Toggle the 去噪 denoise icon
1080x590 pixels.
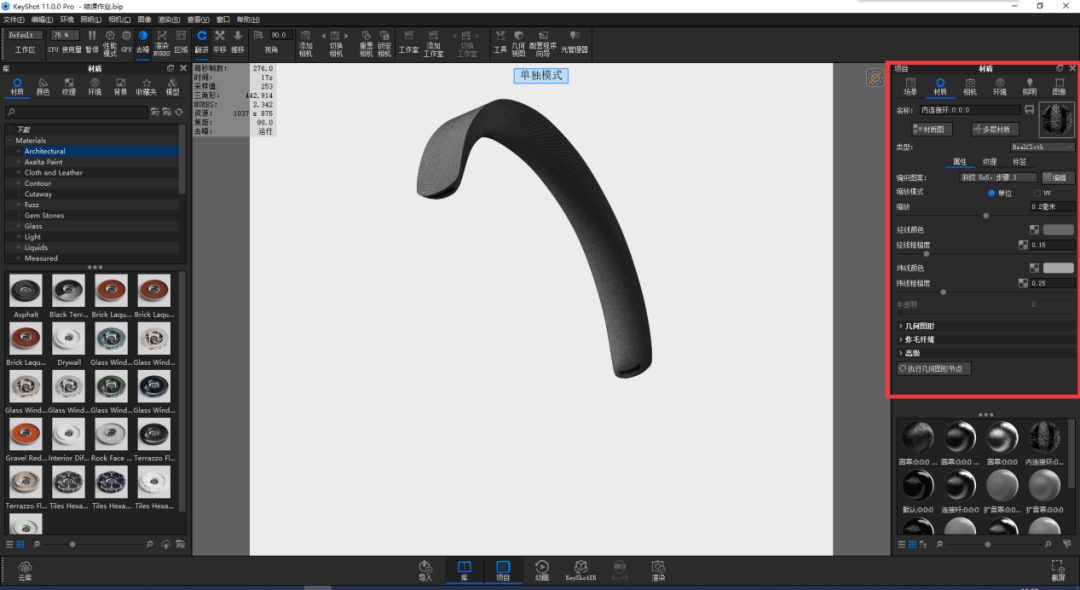coord(143,41)
